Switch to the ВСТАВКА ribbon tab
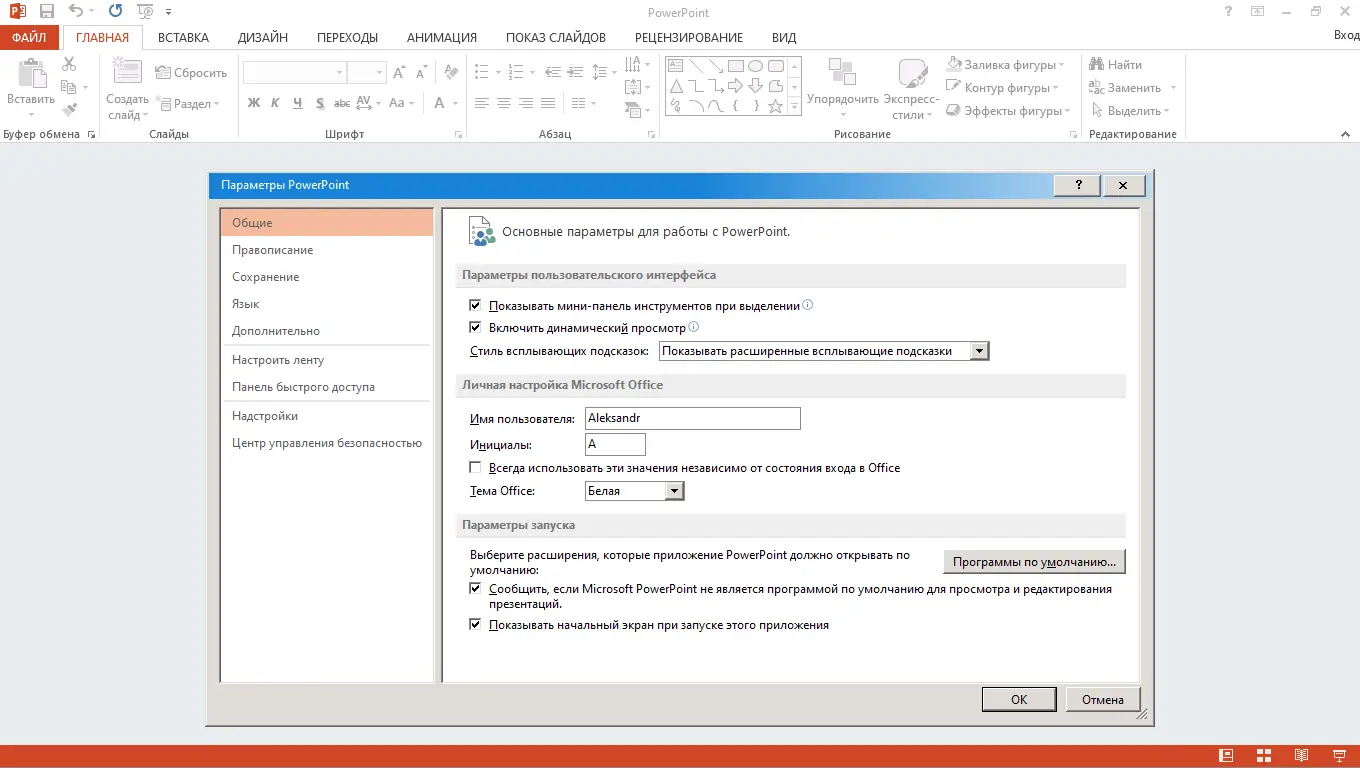Viewport: 1360px width, 768px height. [183, 38]
